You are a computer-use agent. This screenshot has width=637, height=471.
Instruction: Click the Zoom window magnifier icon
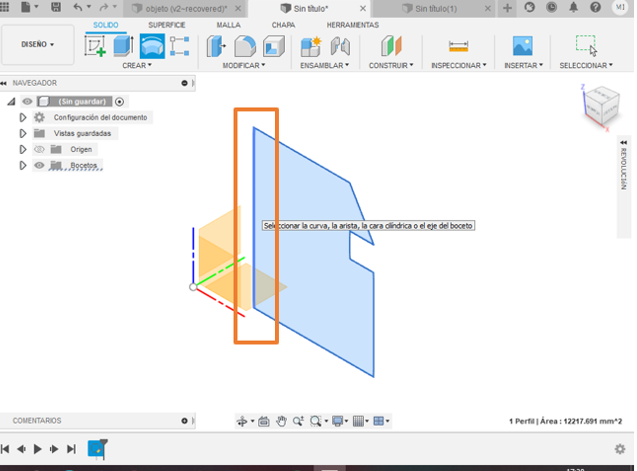click(x=315, y=421)
